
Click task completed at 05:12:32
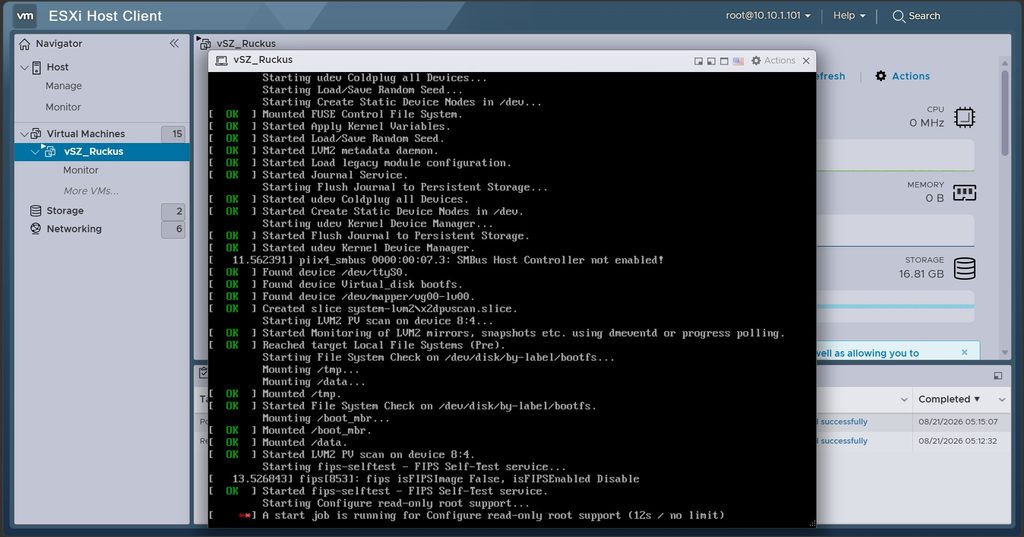(957, 441)
